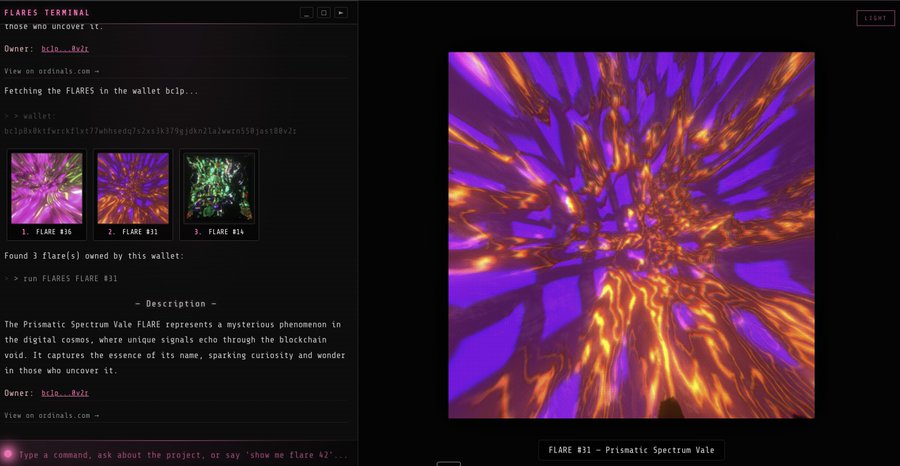Click the large Prismatic Spectrum Vale artwork

coord(631,235)
